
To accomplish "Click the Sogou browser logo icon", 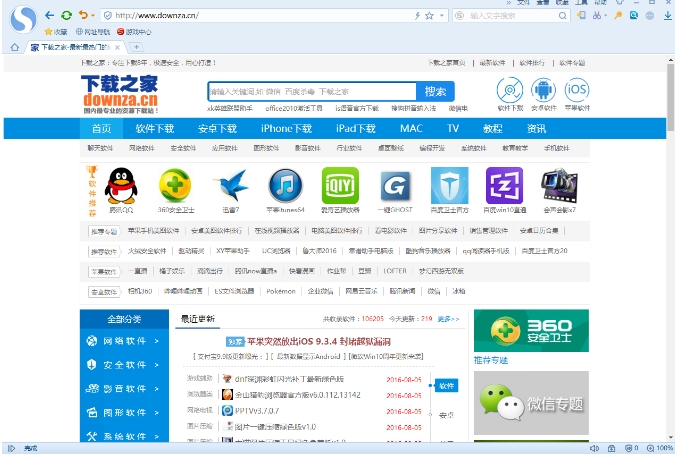I will pyautogui.click(x=23, y=20).
